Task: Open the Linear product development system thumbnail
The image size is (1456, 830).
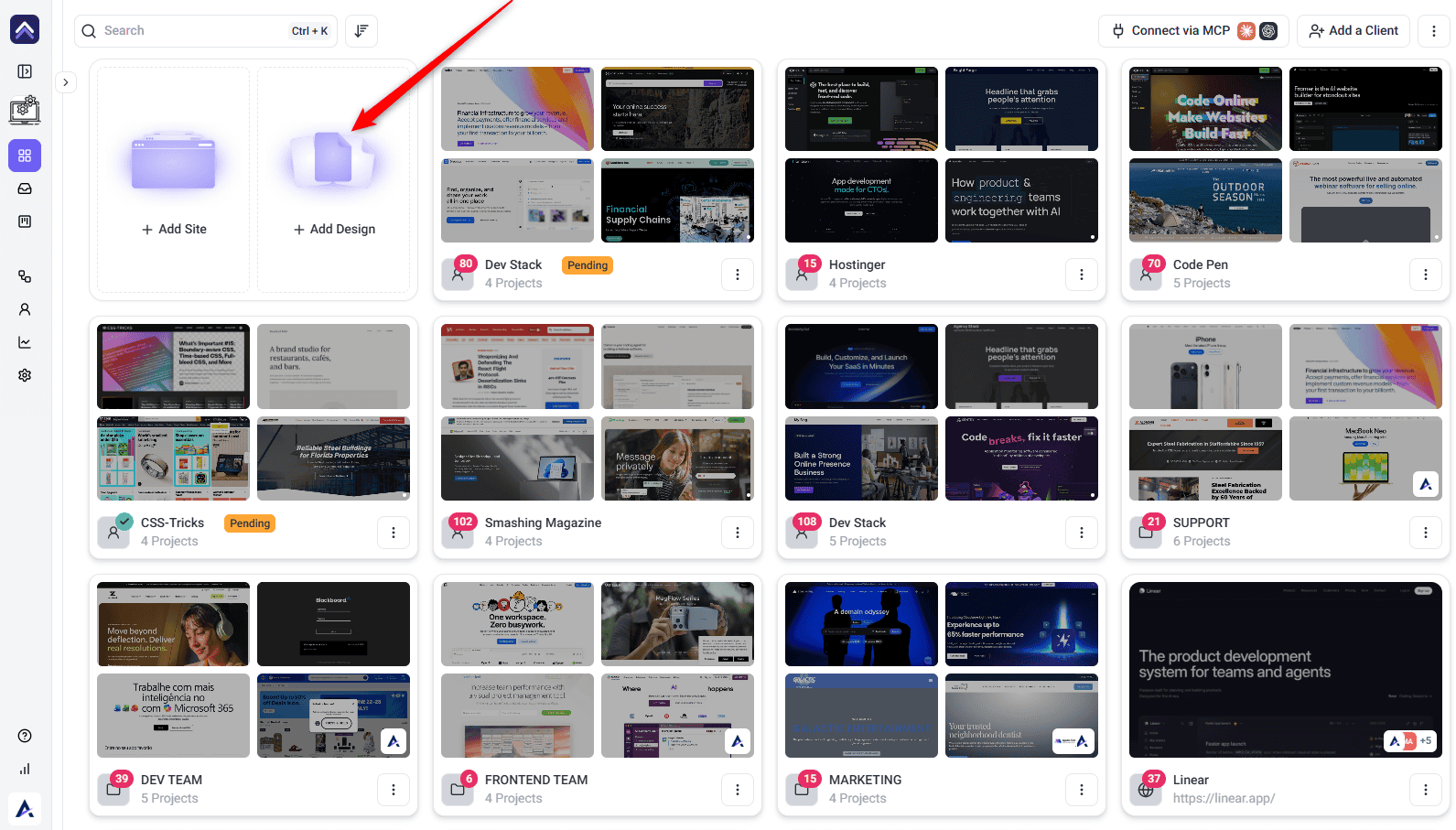Action: click(1286, 670)
